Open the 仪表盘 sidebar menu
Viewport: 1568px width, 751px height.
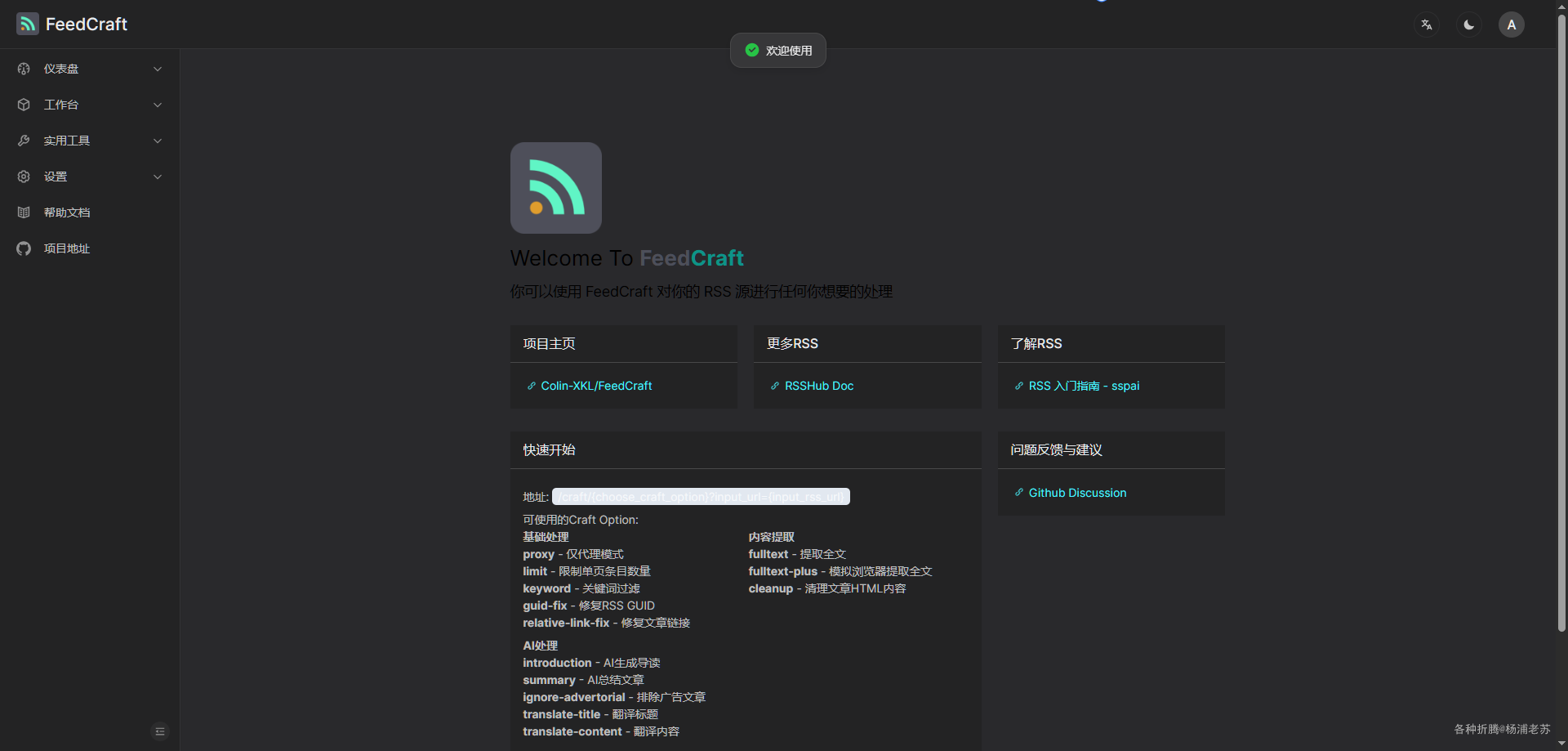(x=90, y=69)
